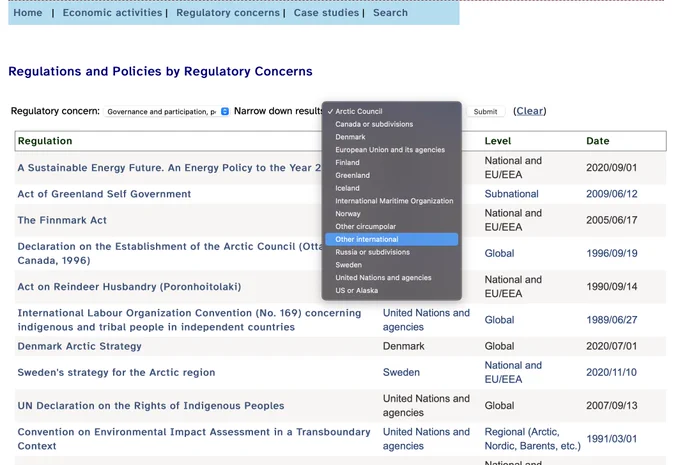Open ILO Convention No. 169 link
Image resolution: width=680 pixels, height=465 pixels.
189,320
